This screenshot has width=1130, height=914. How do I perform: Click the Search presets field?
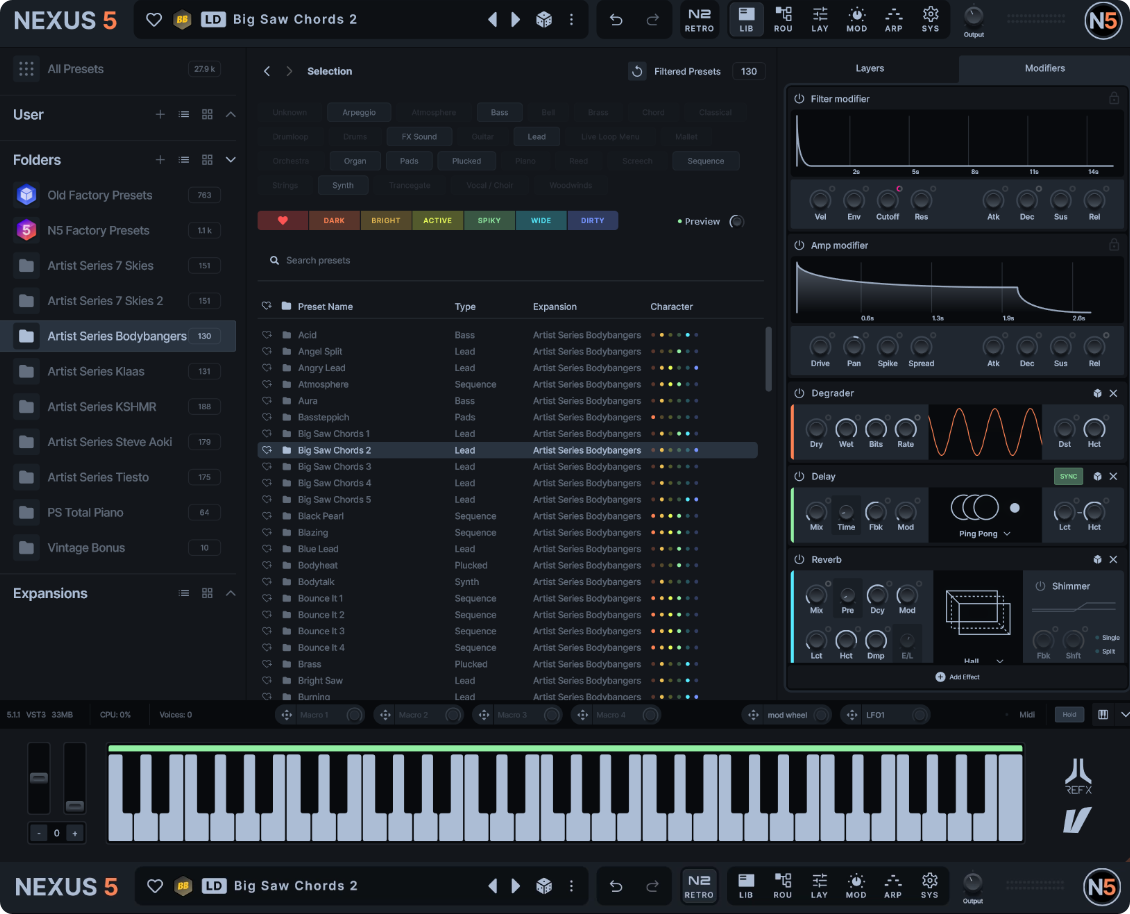click(x=510, y=260)
